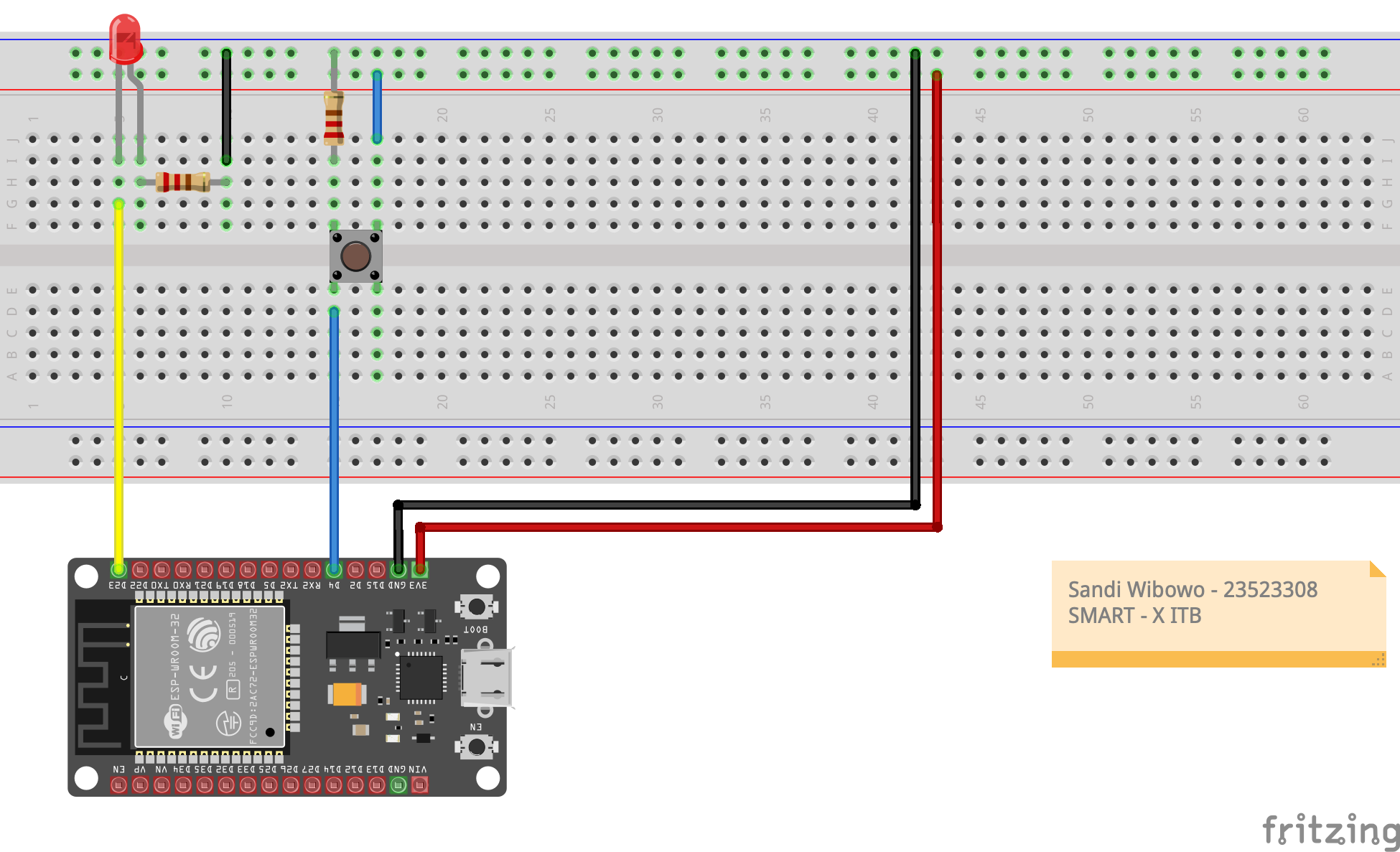Select the long blue wire to pin D4
This screenshot has width=1400, height=852.
coord(334,440)
